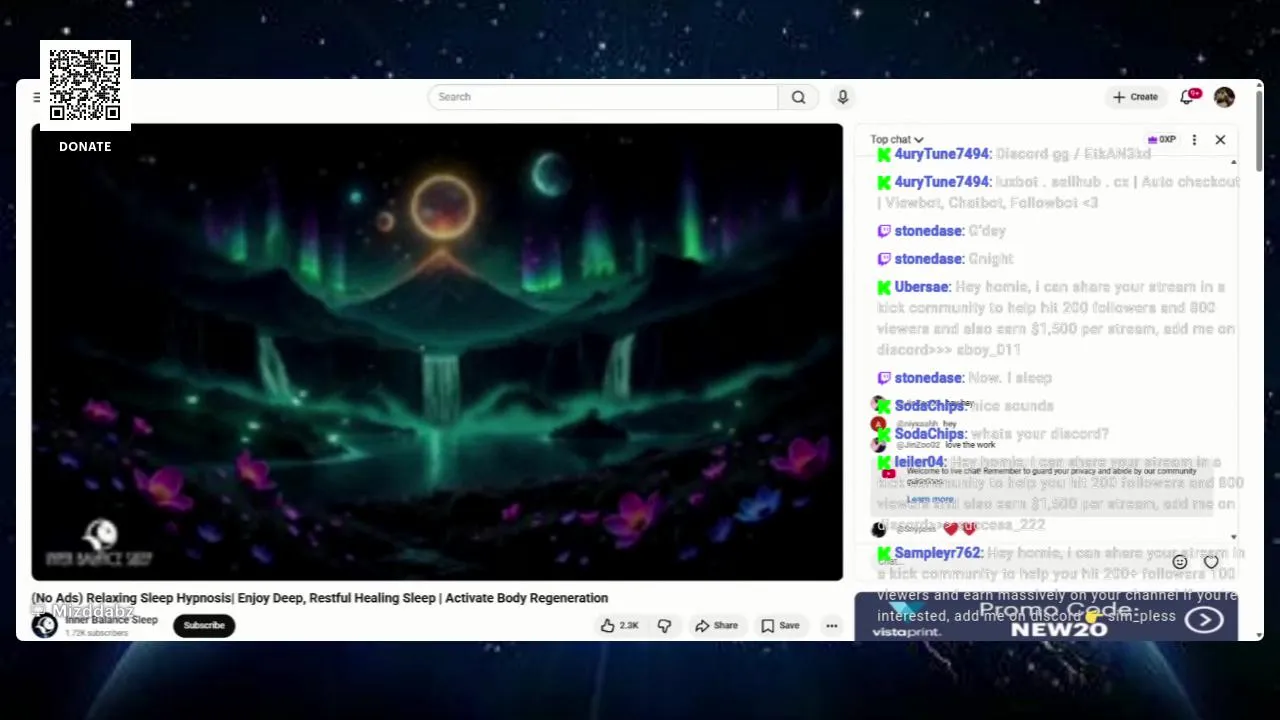Click into the Search field
Image resolution: width=1280 pixels, height=720 pixels.
pos(603,97)
